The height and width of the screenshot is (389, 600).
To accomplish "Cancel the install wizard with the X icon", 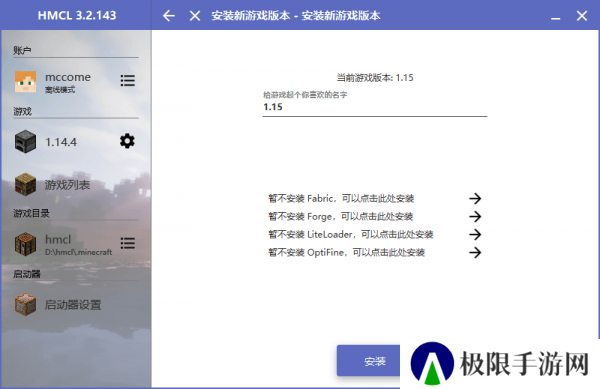I will point(195,16).
